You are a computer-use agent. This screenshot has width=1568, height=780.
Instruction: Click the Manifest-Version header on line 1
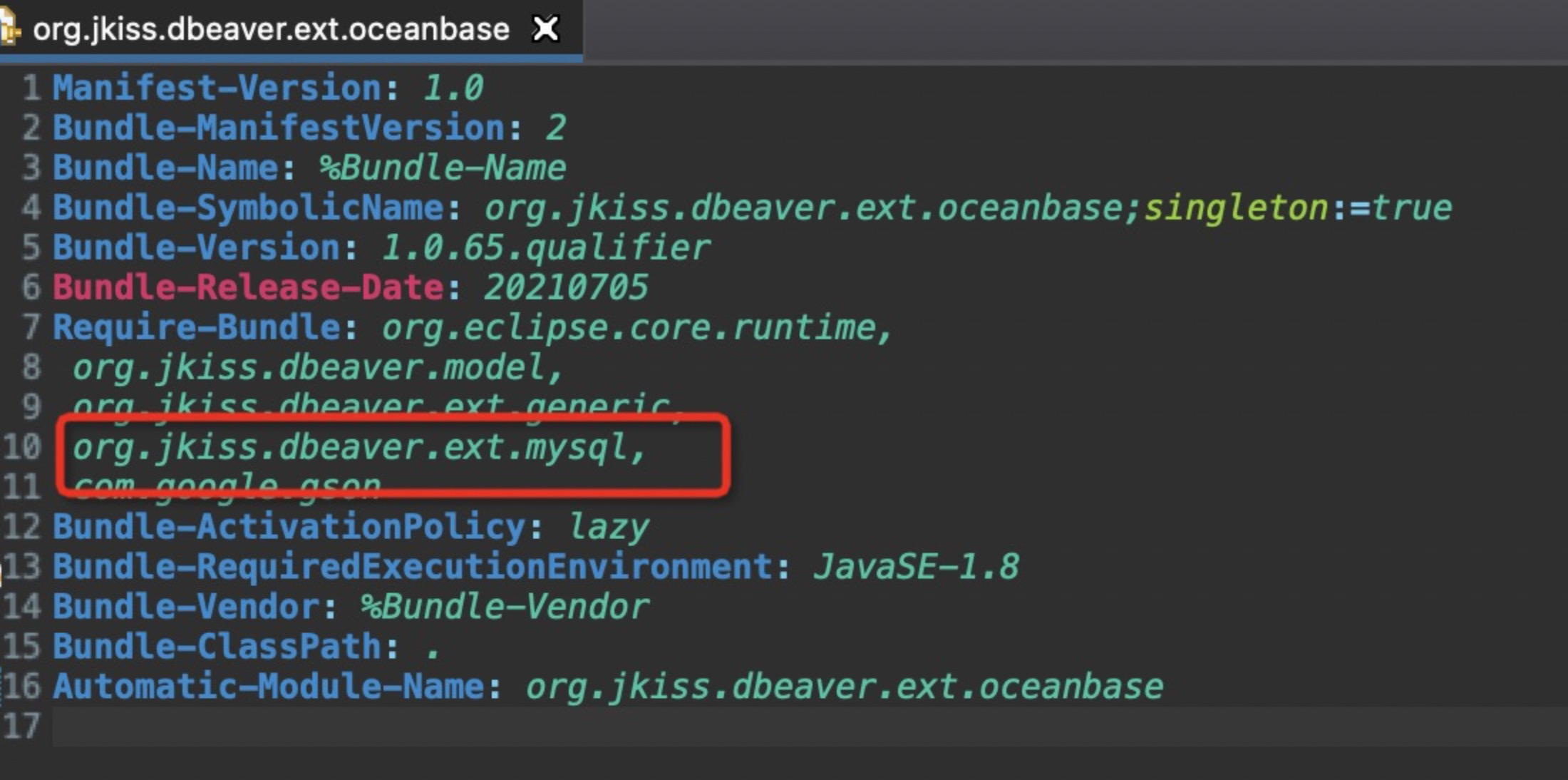217,88
